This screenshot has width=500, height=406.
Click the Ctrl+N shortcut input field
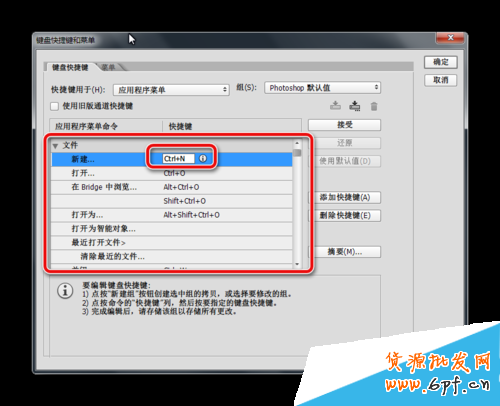pos(178,159)
